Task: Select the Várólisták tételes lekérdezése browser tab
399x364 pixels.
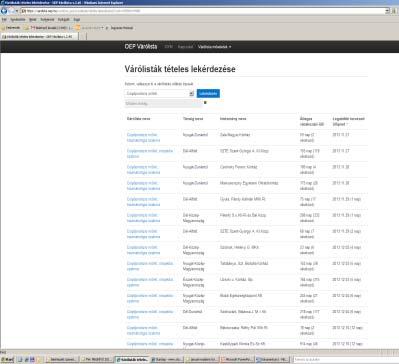Action: [x=39, y=37]
